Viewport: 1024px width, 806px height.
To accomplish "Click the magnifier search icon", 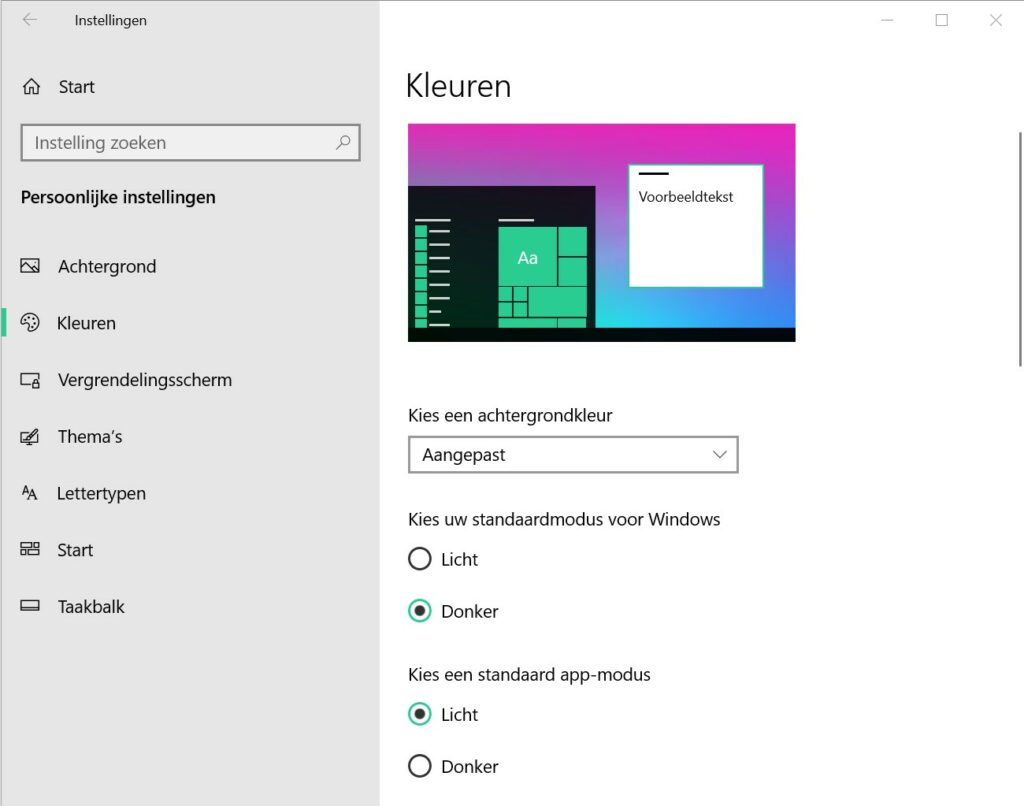I will pyautogui.click(x=343, y=142).
